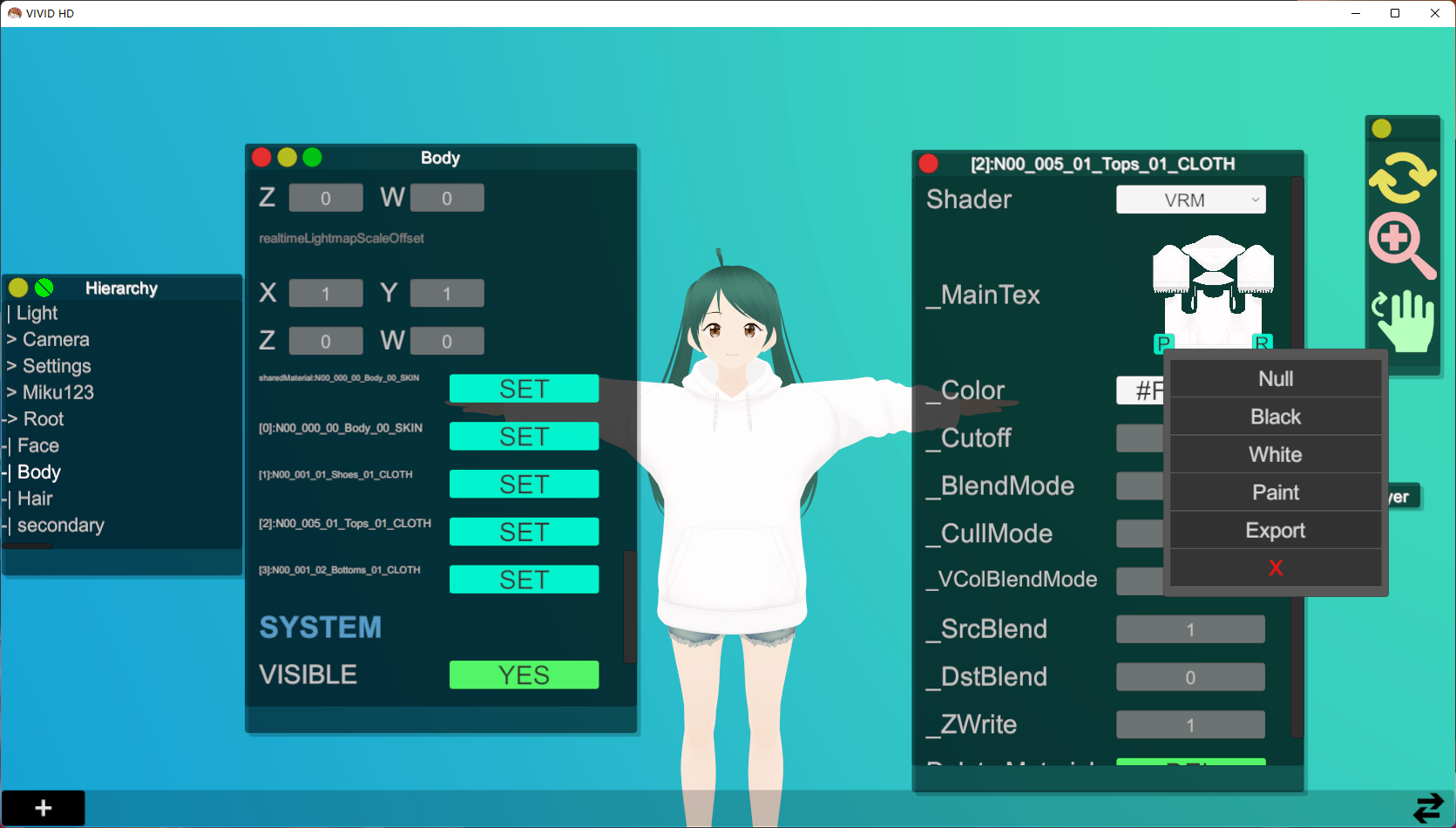1456x828 pixels.
Task: Click the _Color hex value field
Action: coord(1141,390)
